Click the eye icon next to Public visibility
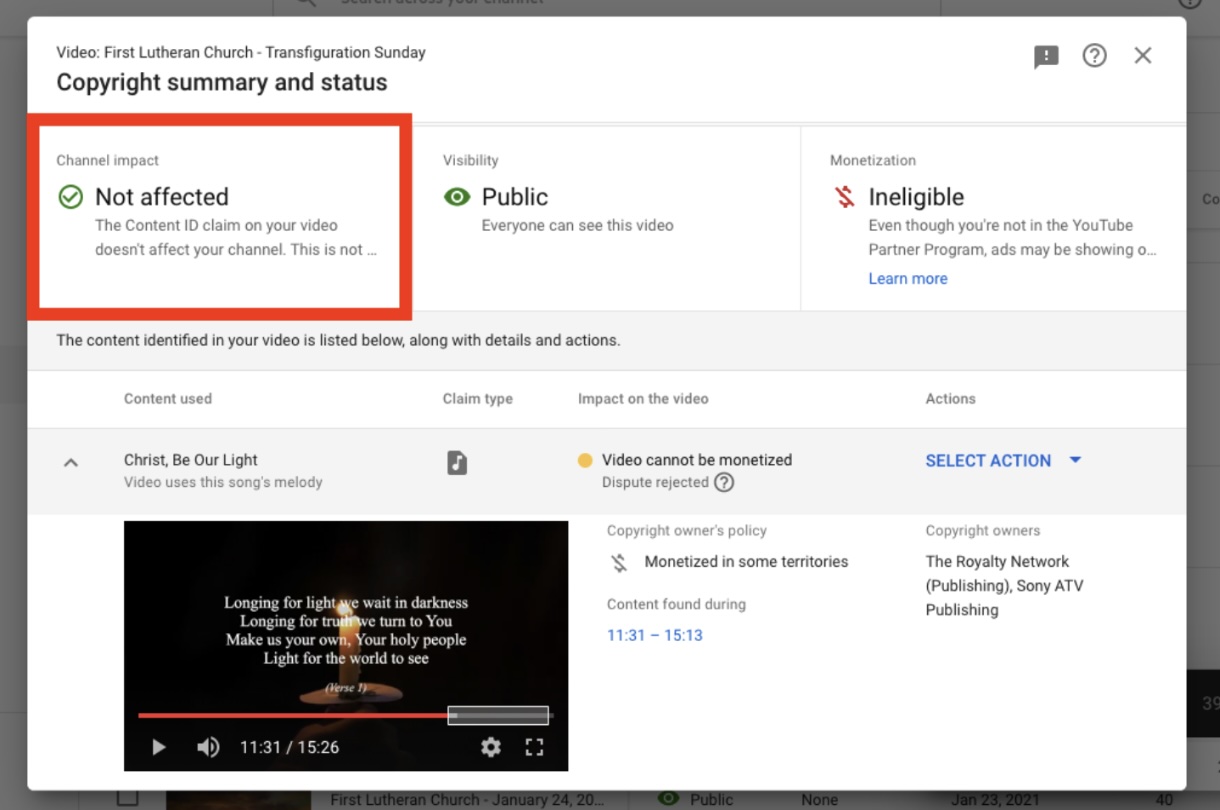The width and height of the screenshot is (1220, 810). click(x=457, y=197)
